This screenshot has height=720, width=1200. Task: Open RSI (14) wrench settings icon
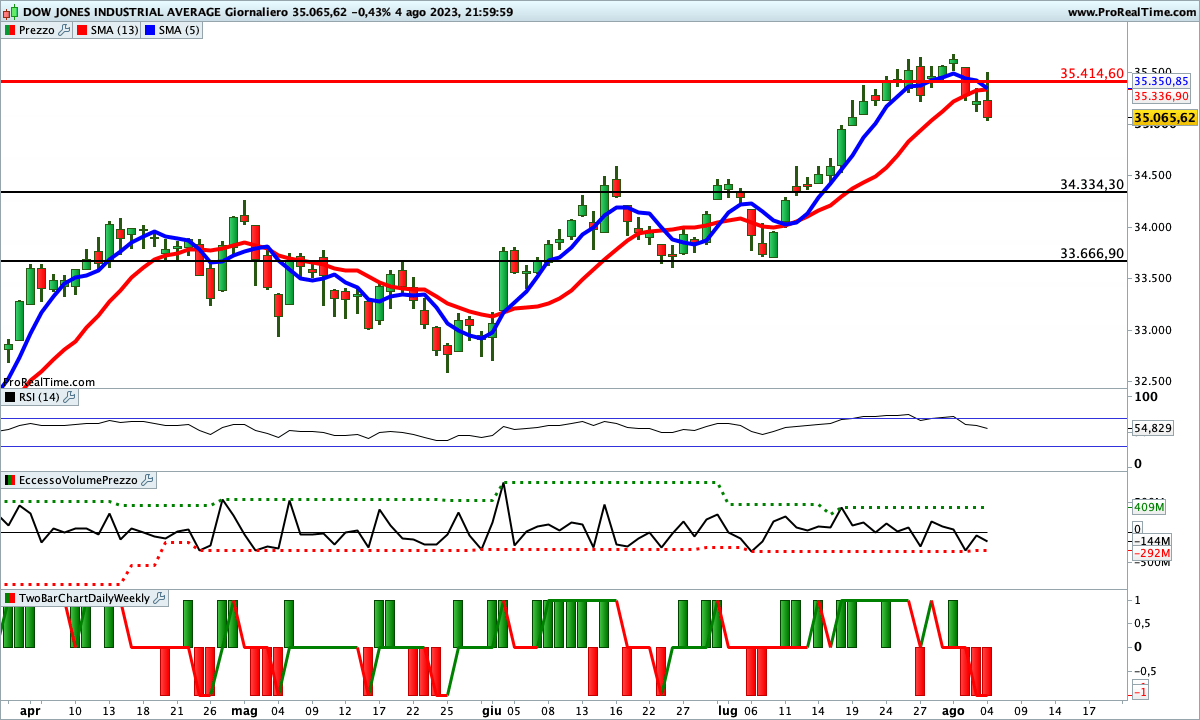point(69,397)
